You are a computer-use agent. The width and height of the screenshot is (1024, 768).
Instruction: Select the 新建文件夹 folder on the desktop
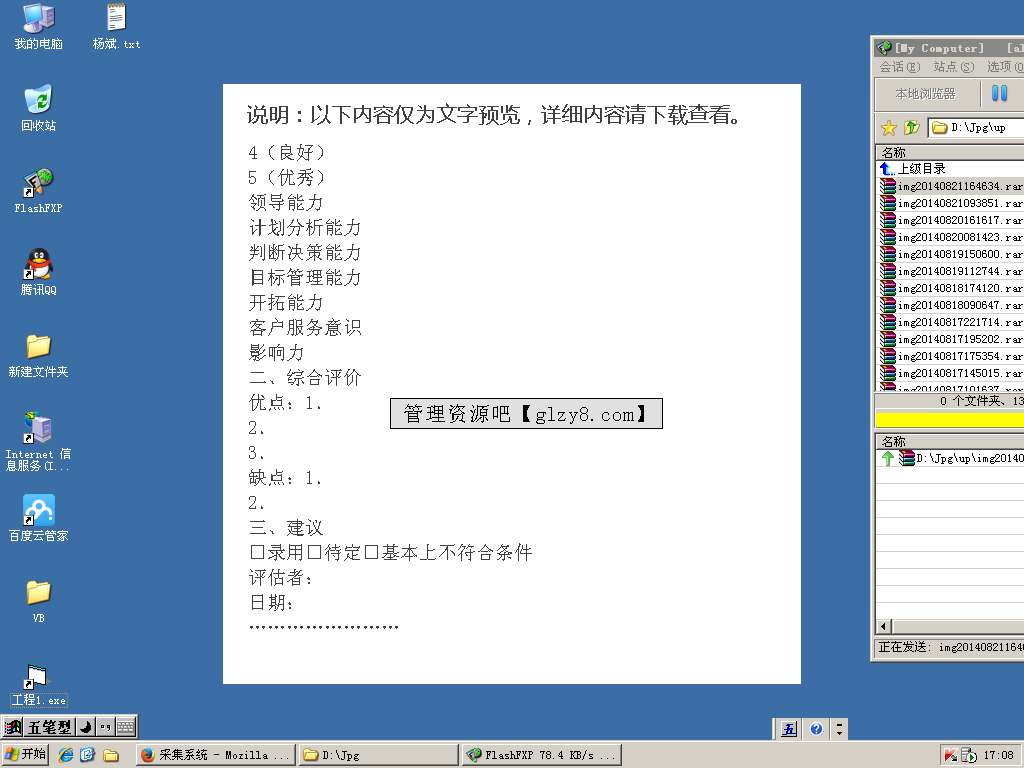click(39, 355)
